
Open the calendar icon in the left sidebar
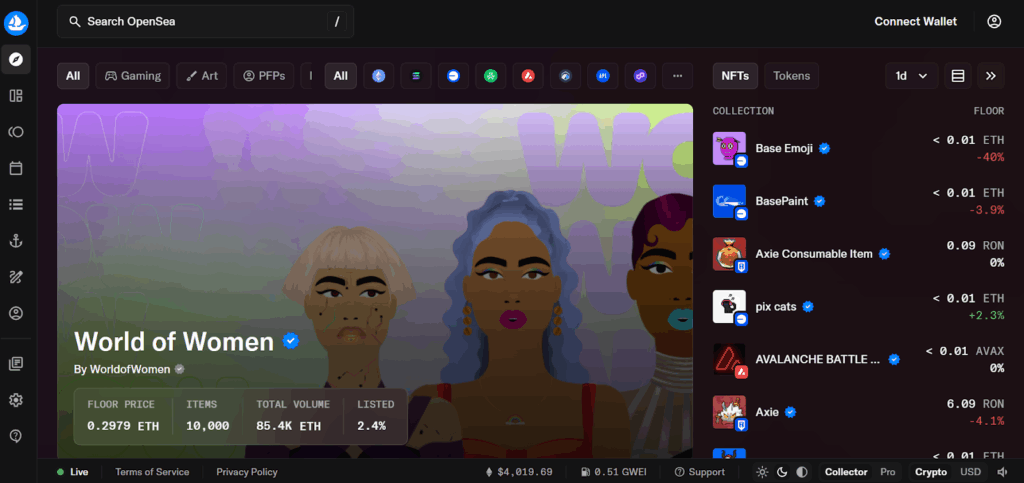pos(16,168)
